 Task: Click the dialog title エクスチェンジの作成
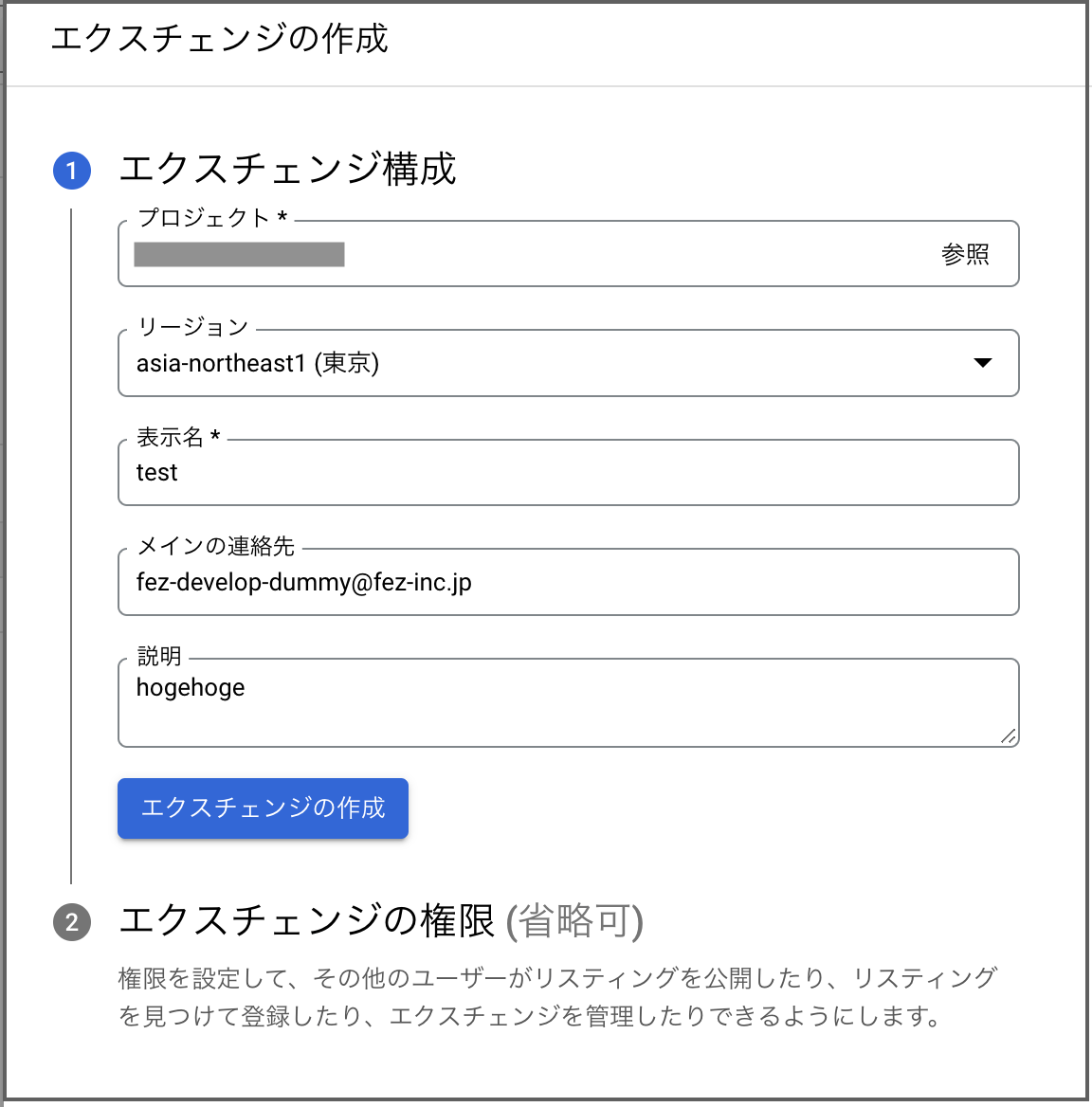coord(220,38)
